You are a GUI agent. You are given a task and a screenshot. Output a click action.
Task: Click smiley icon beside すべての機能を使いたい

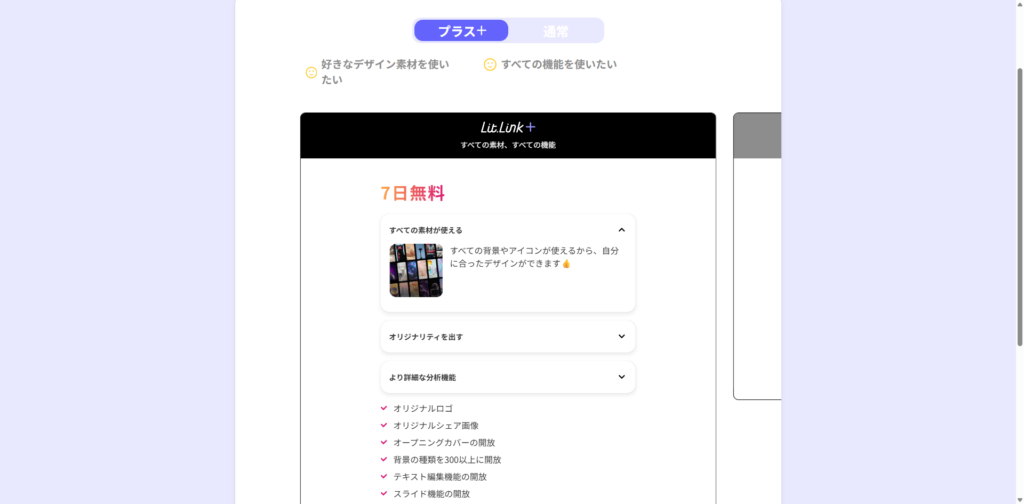(490, 64)
